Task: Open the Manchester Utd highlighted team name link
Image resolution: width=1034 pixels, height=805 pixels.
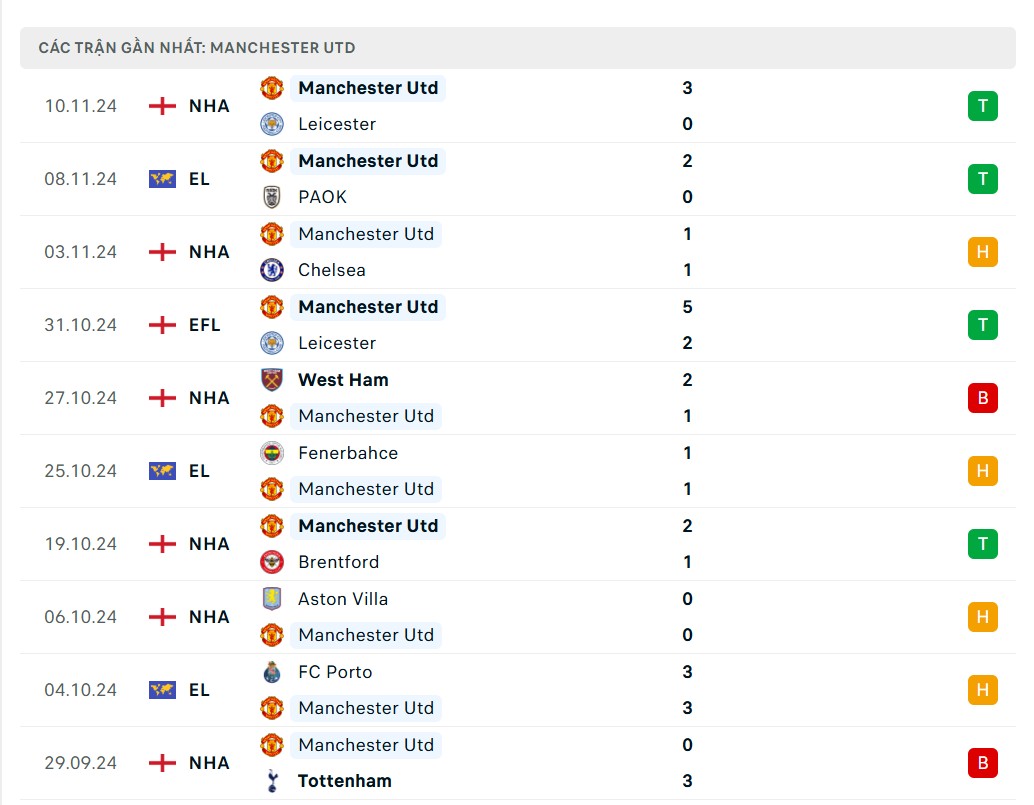Action: [x=368, y=88]
